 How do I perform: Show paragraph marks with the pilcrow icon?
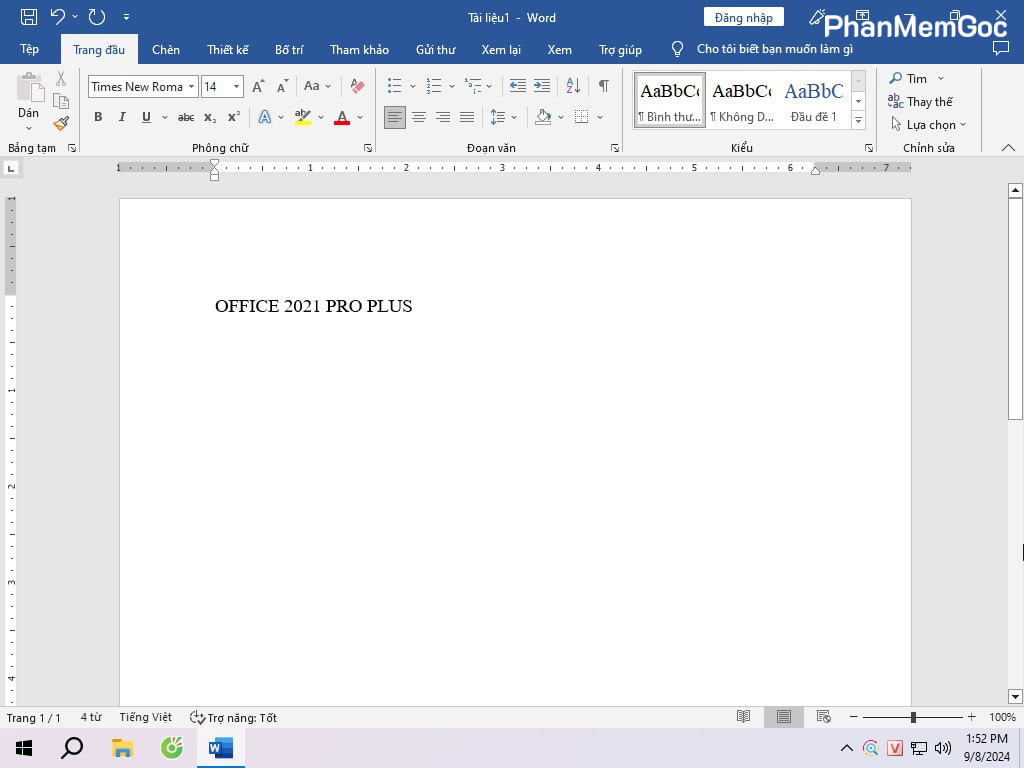point(603,86)
